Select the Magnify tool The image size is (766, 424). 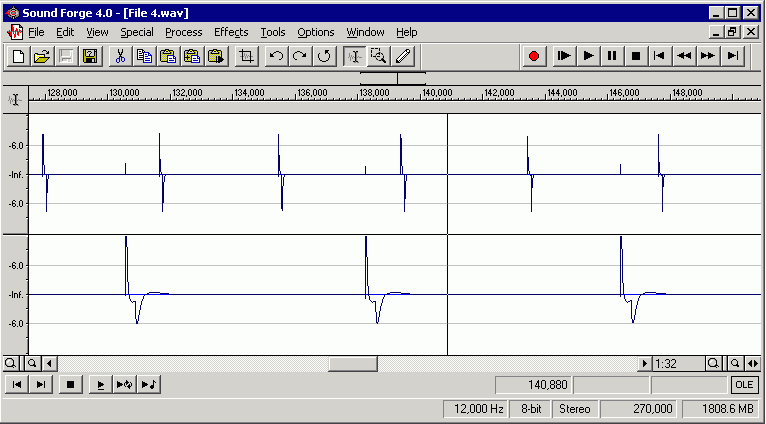tap(379, 56)
